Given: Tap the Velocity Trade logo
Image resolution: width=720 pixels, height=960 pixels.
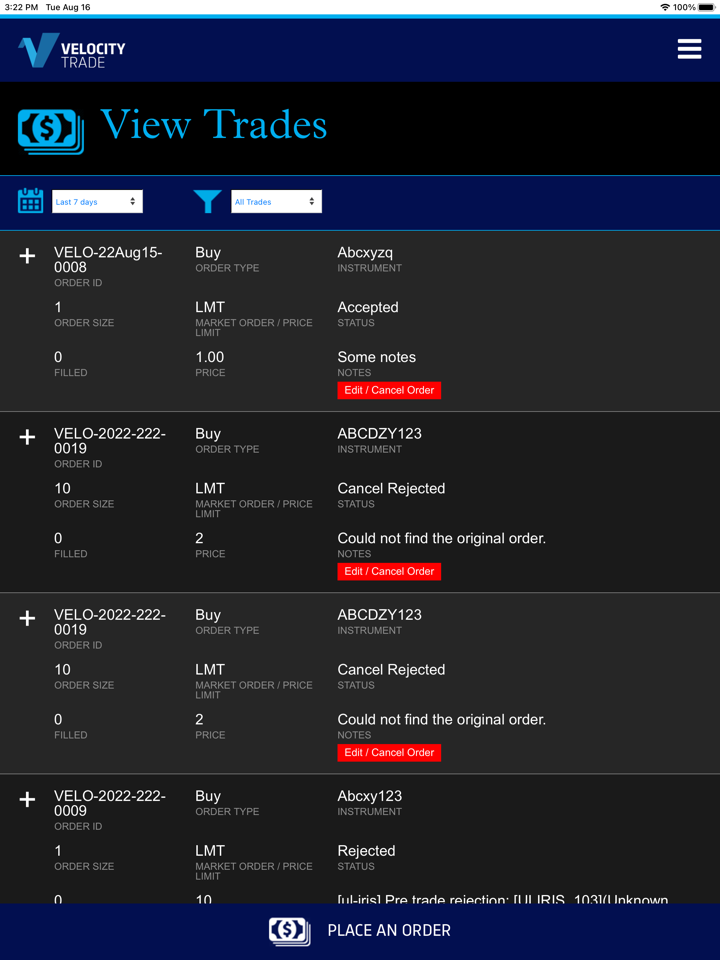Looking at the screenshot, I should (71, 50).
